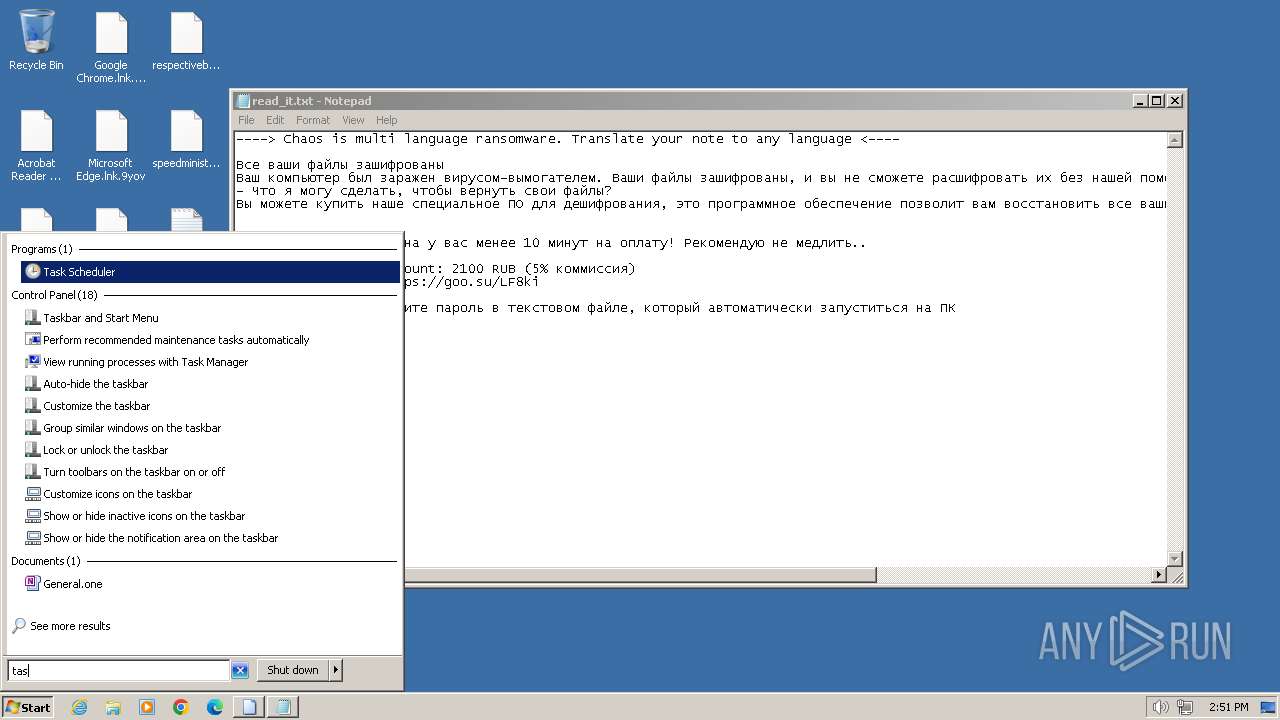
Task: Open Windows Media Player taskbar icon
Action: pyautogui.click(x=147, y=707)
